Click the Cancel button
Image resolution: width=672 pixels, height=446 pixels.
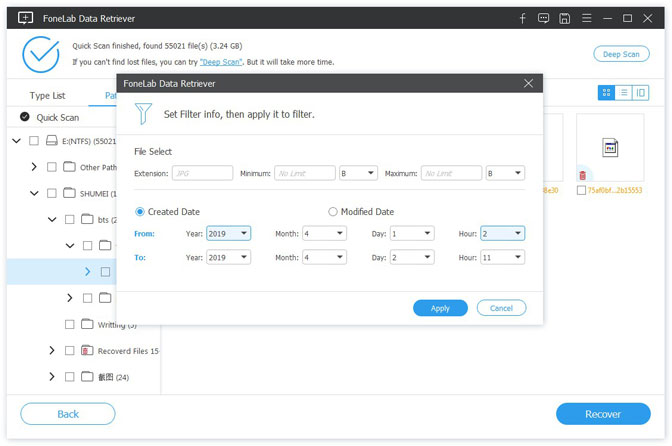tap(501, 308)
